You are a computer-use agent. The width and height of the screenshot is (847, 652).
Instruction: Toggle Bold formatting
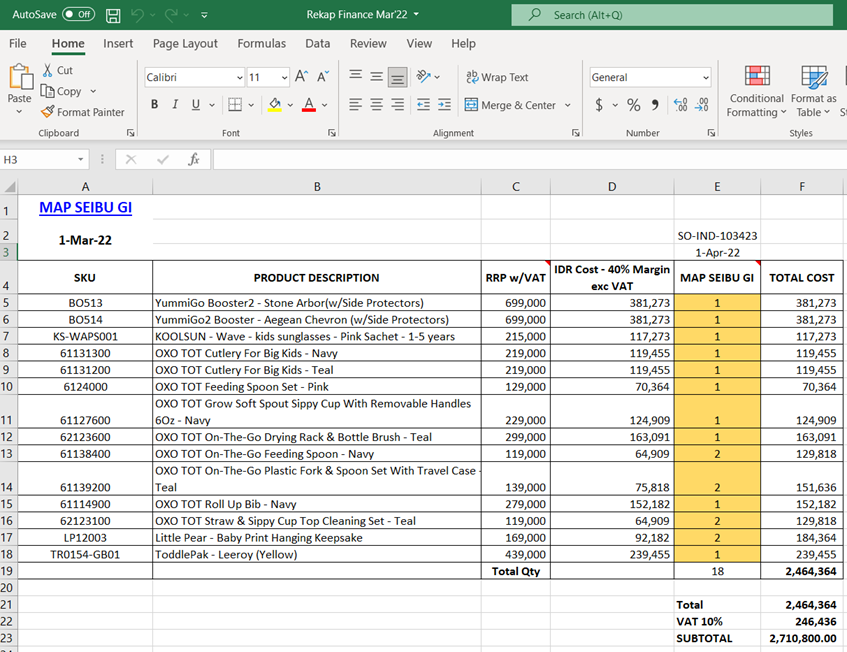[154, 104]
